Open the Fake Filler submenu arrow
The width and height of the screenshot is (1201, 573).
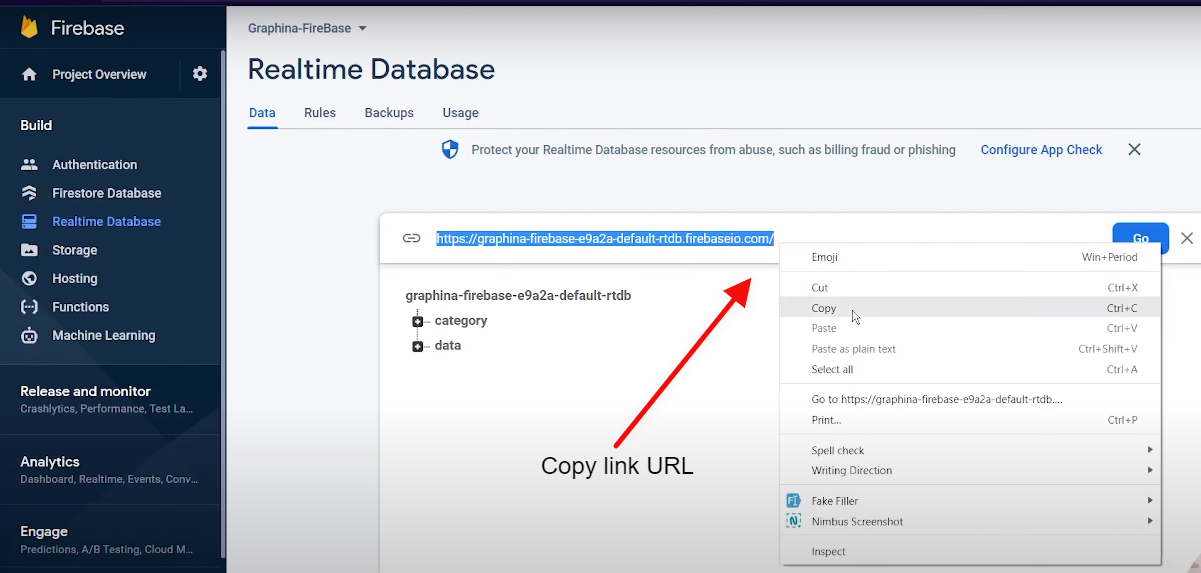click(1150, 500)
